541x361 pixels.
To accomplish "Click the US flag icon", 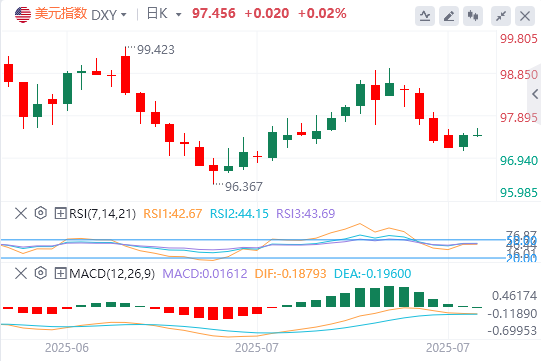I will [x=23, y=14].
